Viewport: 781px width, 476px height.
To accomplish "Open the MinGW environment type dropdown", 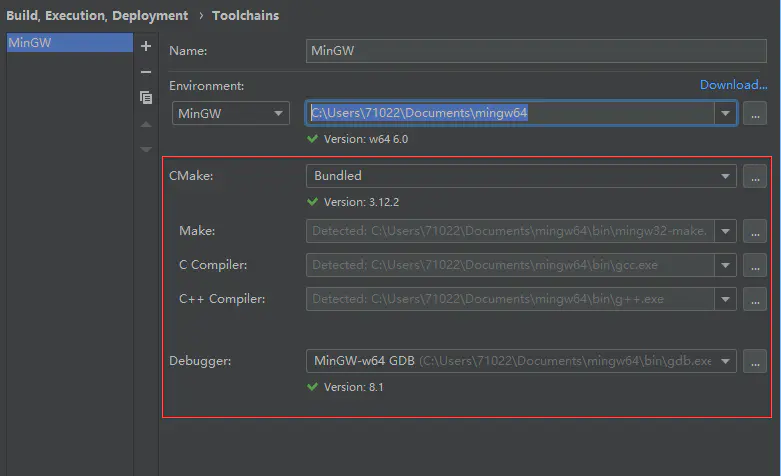I will 231,114.
